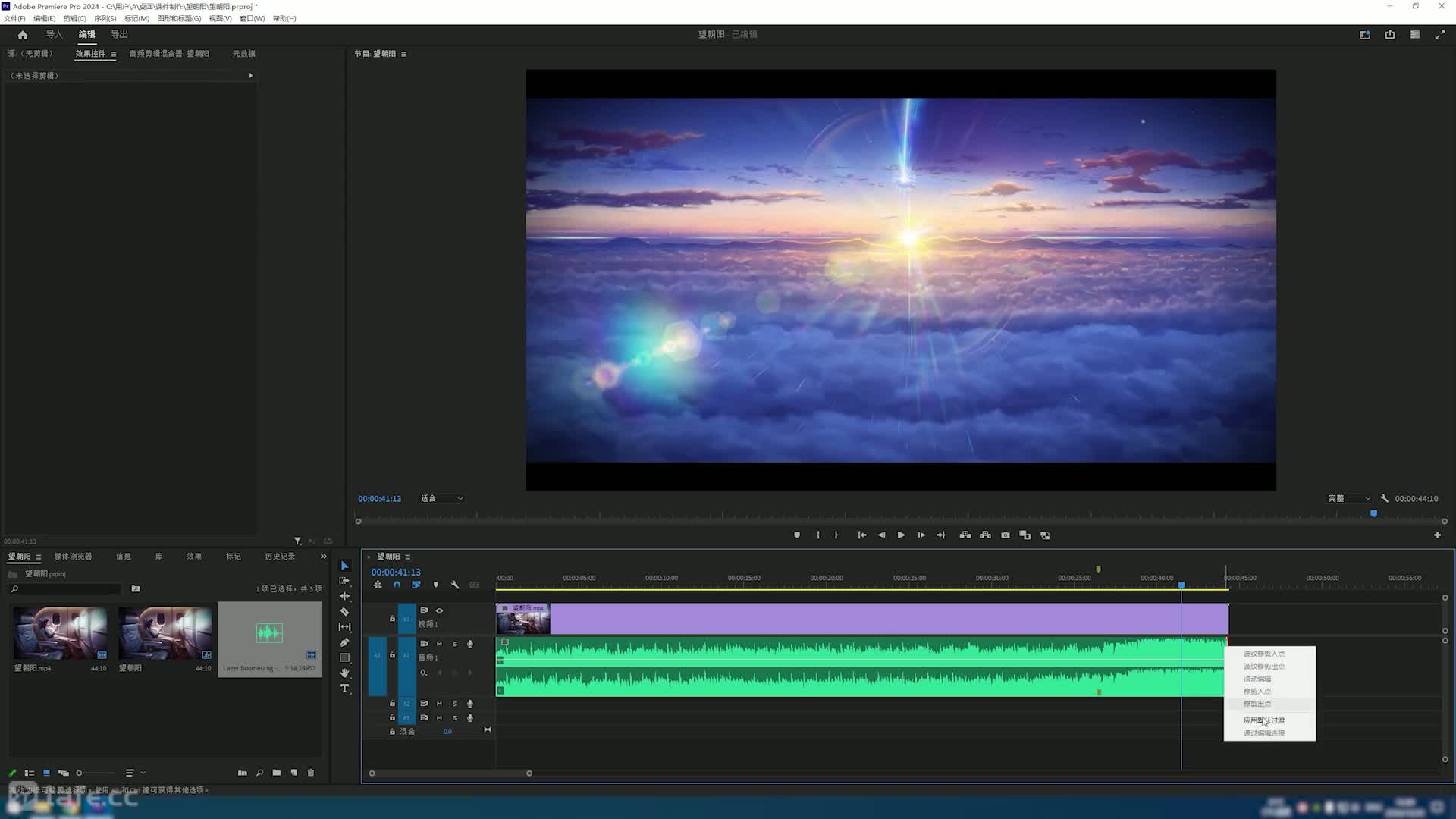Screen dimensions: 1456x819
Task: Click the Export Frame camera icon
Action: pyautogui.click(x=1006, y=535)
